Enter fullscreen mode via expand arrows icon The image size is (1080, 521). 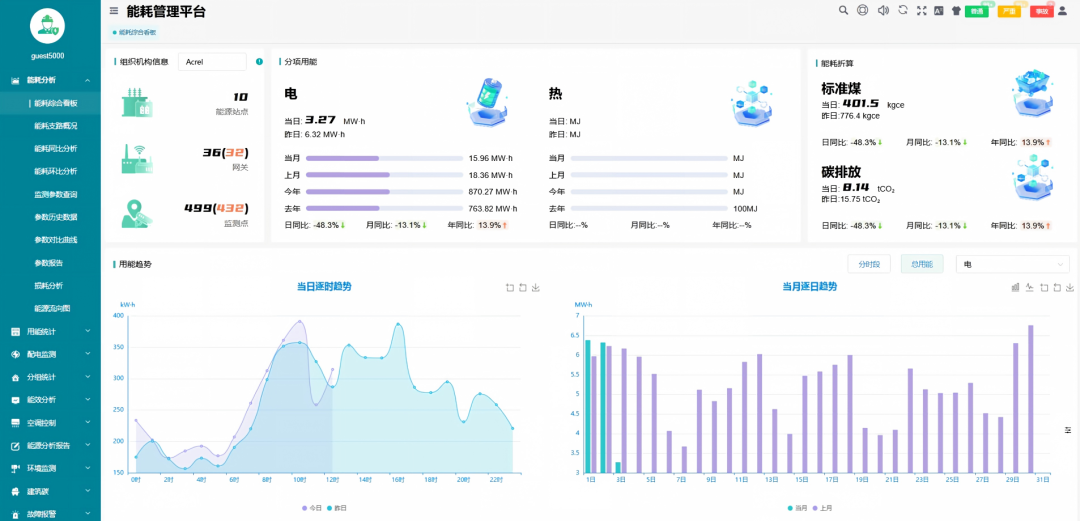coord(922,10)
